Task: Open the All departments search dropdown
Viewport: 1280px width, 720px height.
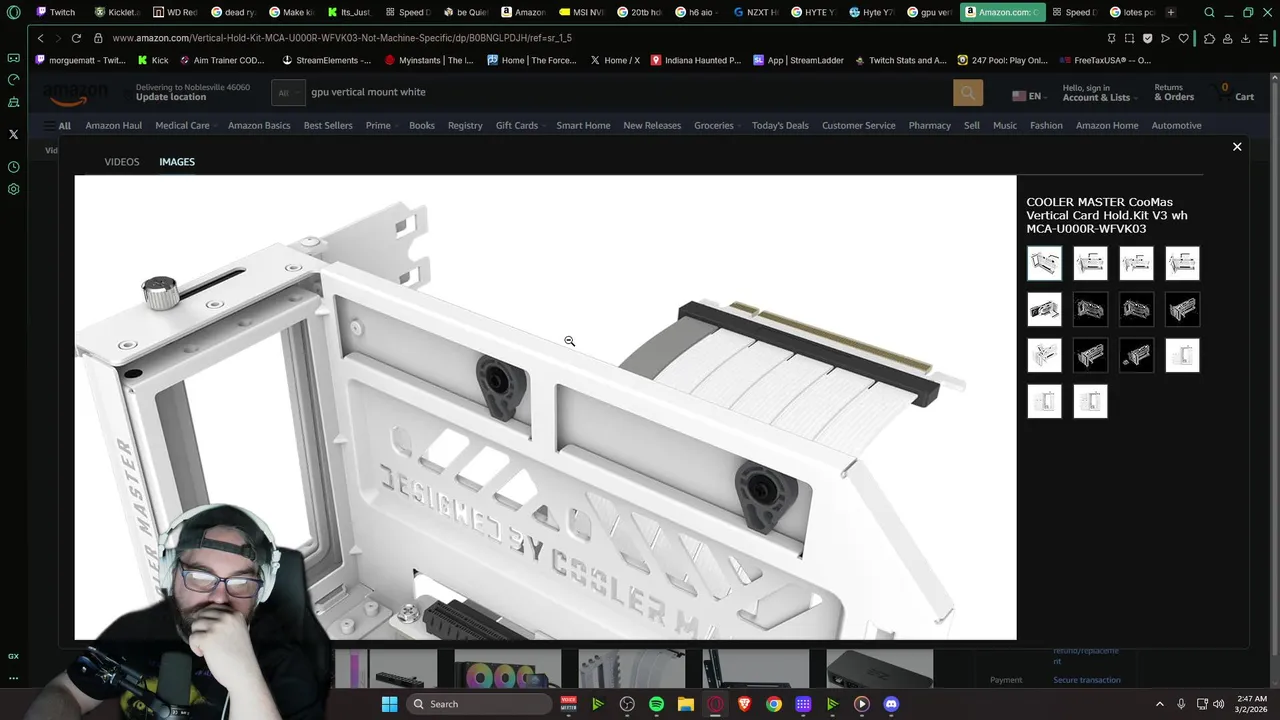Action: click(x=287, y=93)
